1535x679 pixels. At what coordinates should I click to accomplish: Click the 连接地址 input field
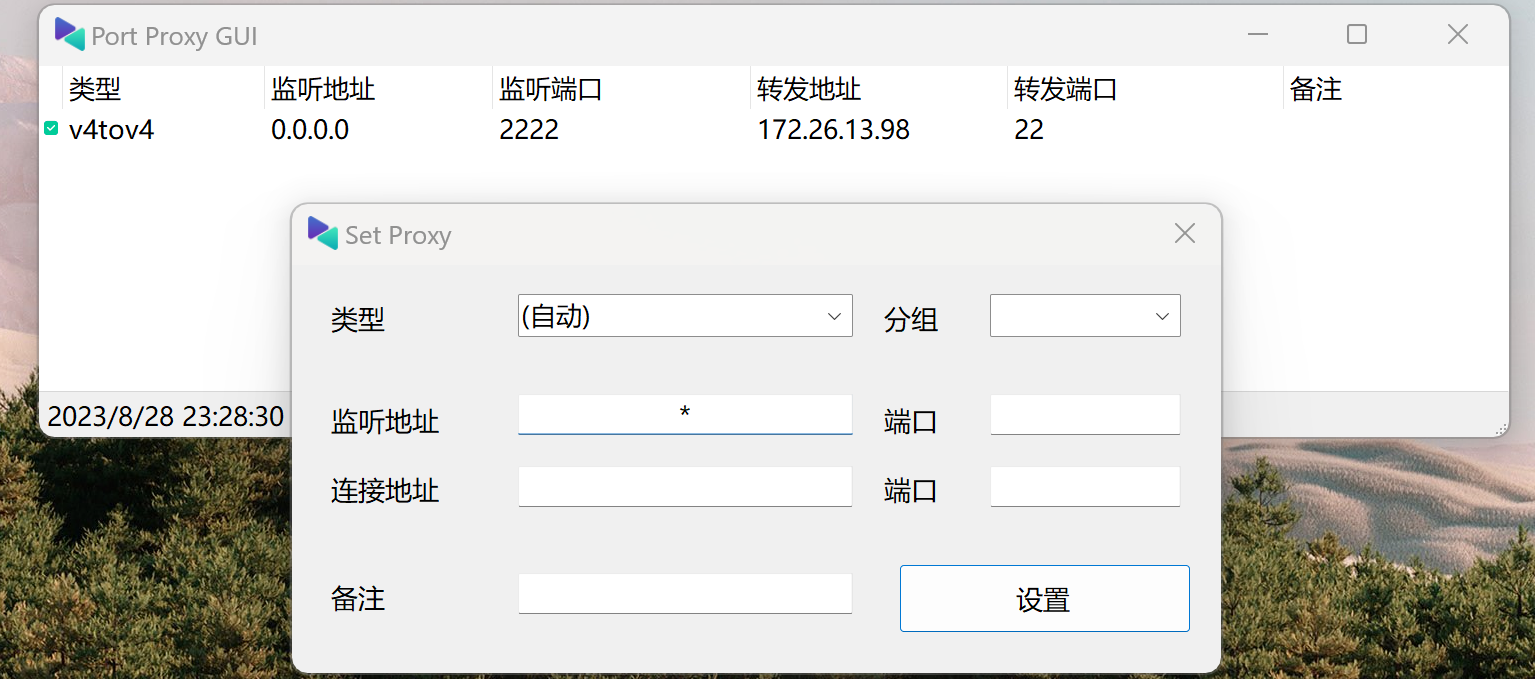coord(684,486)
